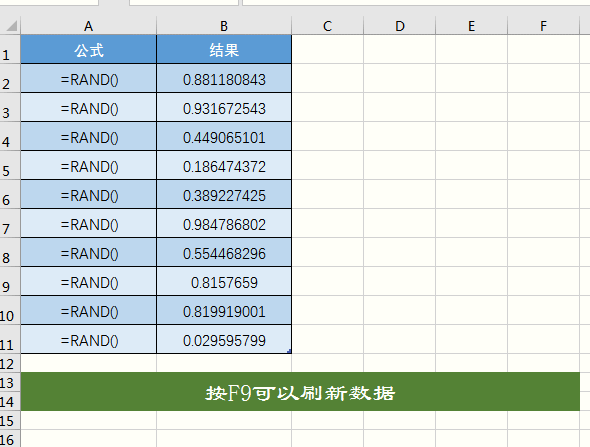590x447 pixels.
Task: Select column C header
Action: point(327,26)
